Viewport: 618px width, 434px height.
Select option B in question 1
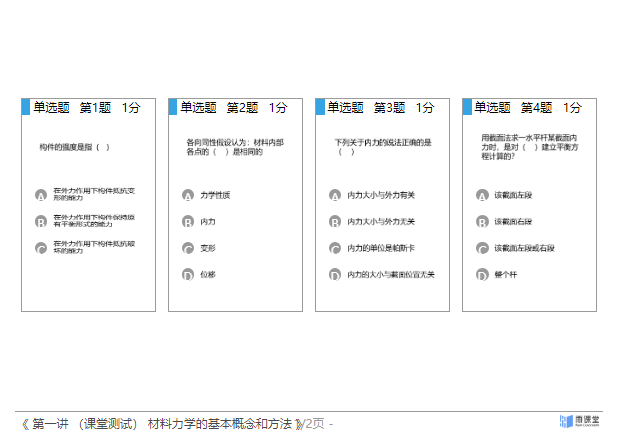41,222
